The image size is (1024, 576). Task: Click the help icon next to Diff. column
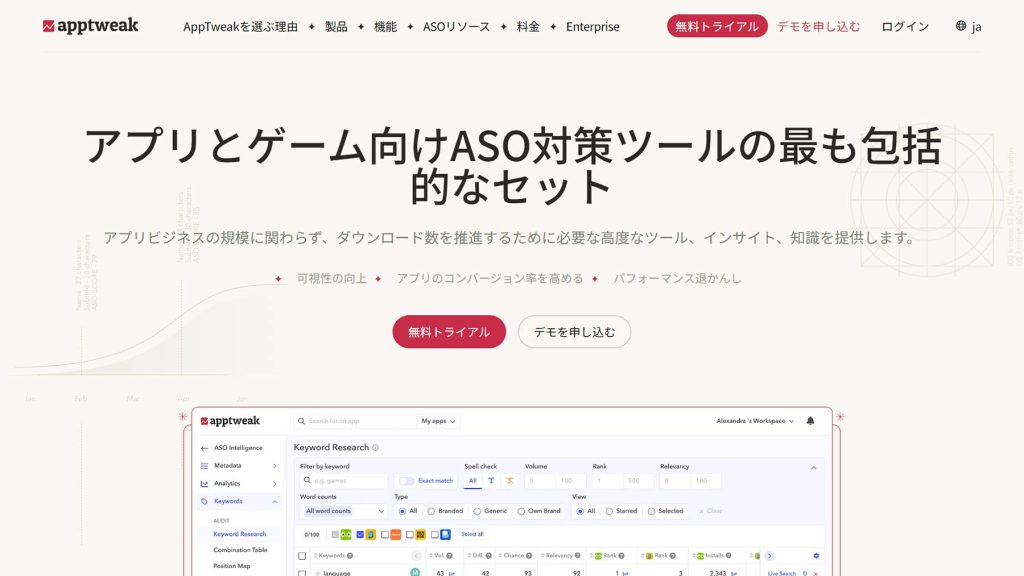click(488, 556)
